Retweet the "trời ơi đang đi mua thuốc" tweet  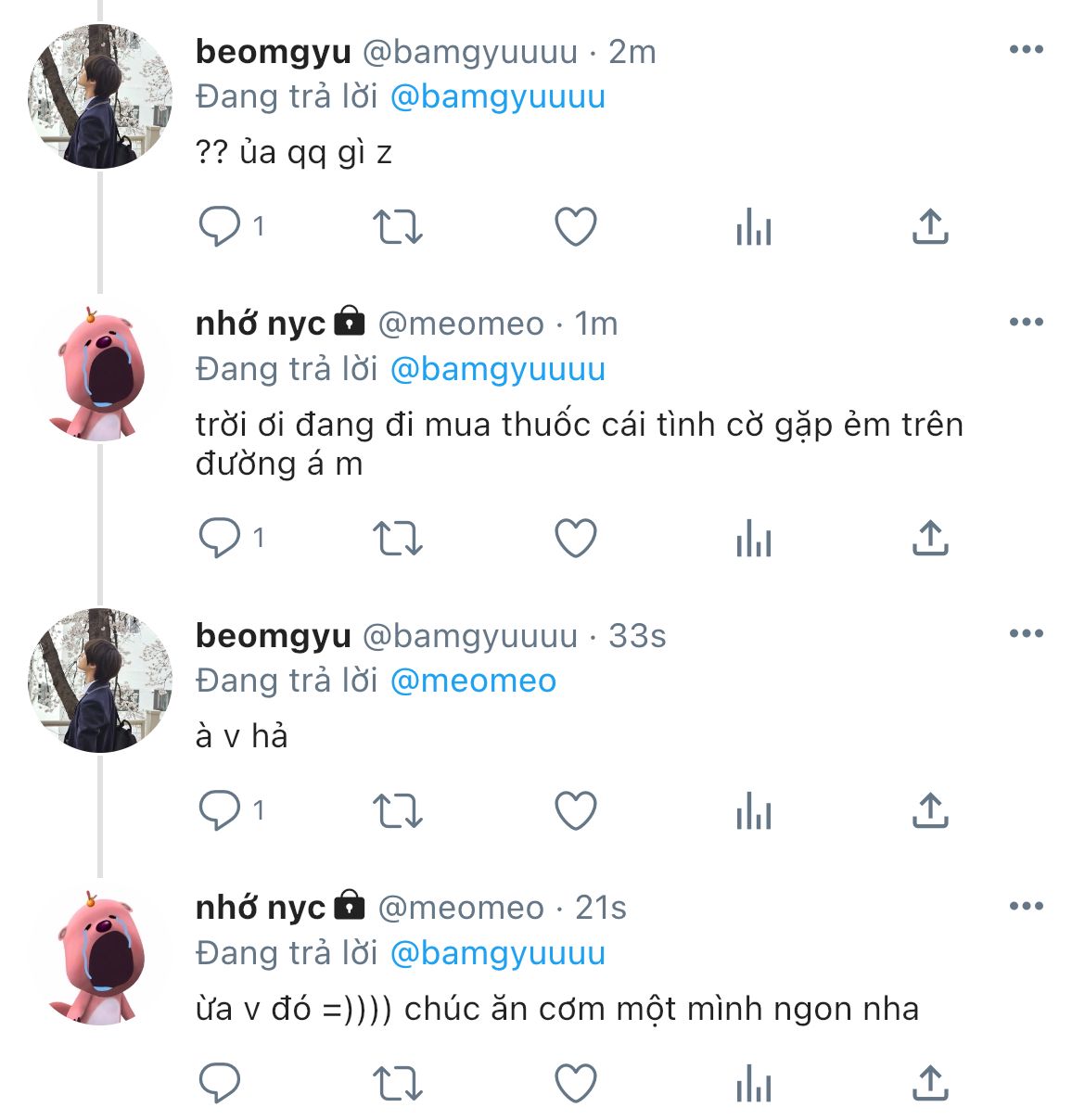pos(397,539)
